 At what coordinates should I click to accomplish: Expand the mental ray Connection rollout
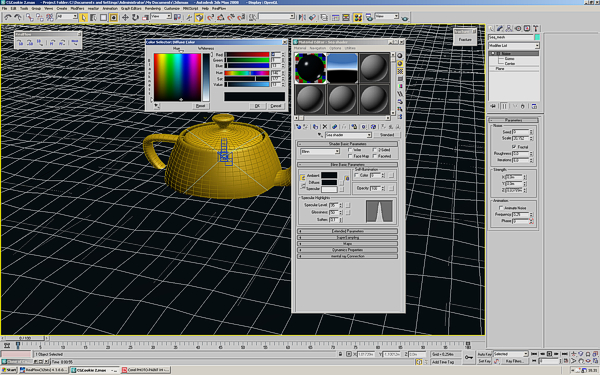[347, 256]
